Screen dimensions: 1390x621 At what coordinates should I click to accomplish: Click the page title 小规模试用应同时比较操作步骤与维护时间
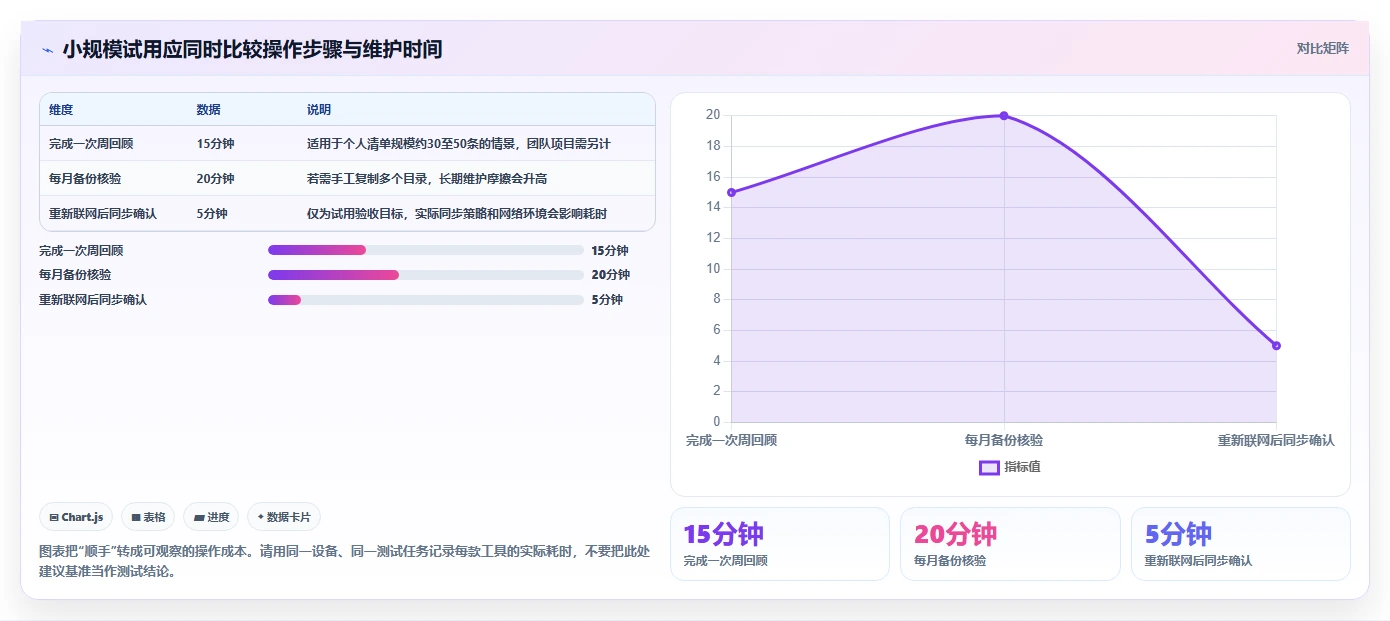[x=252, y=49]
